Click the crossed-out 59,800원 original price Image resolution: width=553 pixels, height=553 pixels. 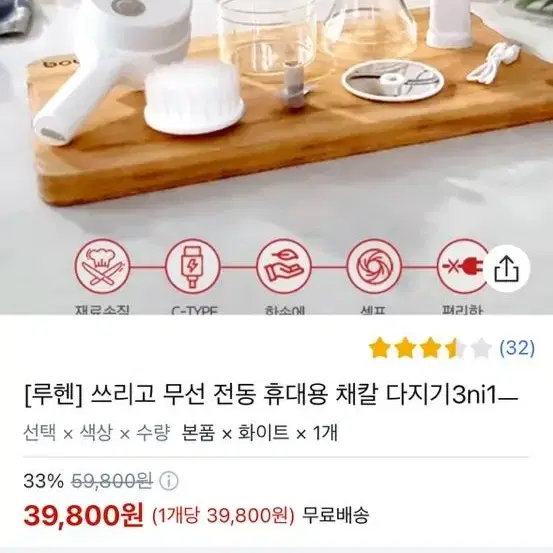pyautogui.click(x=112, y=481)
